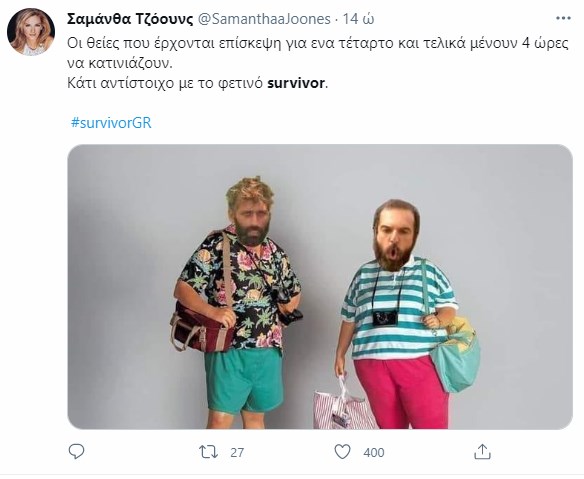This screenshot has width=584, height=479.
Task: Click the pink striped bag in photo
Action: (343, 408)
